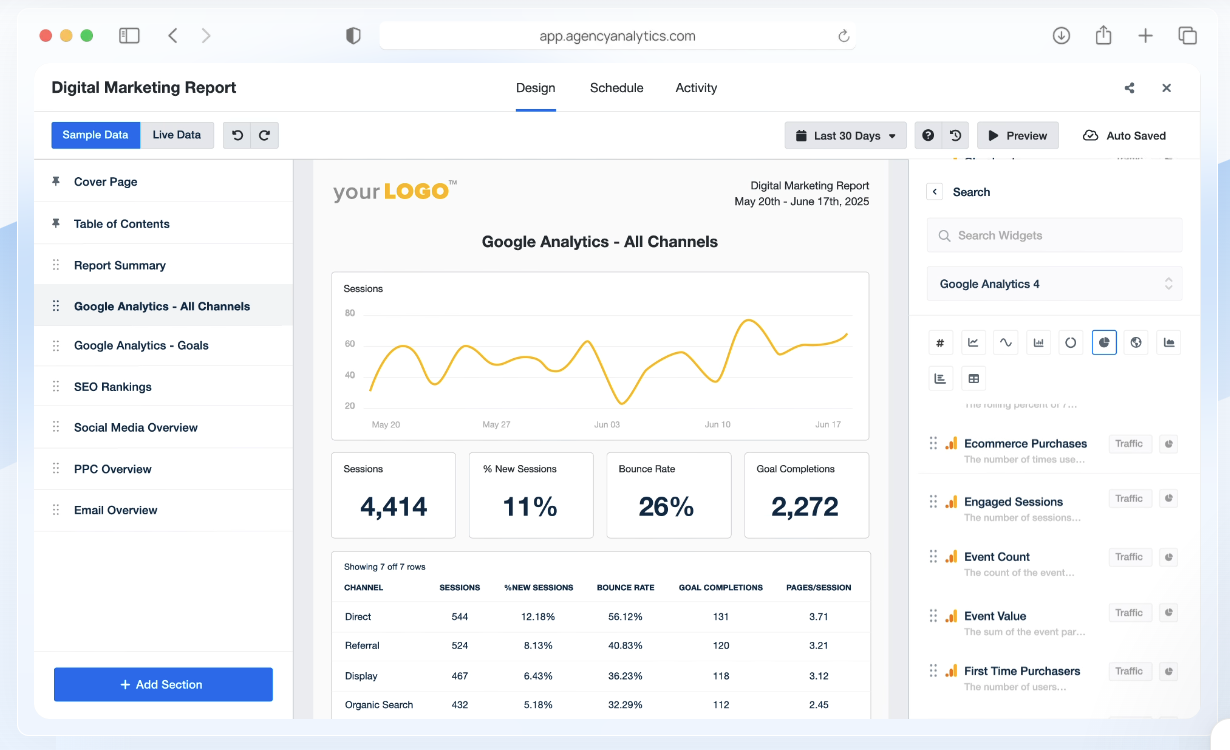Image resolution: width=1230 pixels, height=750 pixels.
Task: Select the gauge widget icon
Action: [1071, 342]
